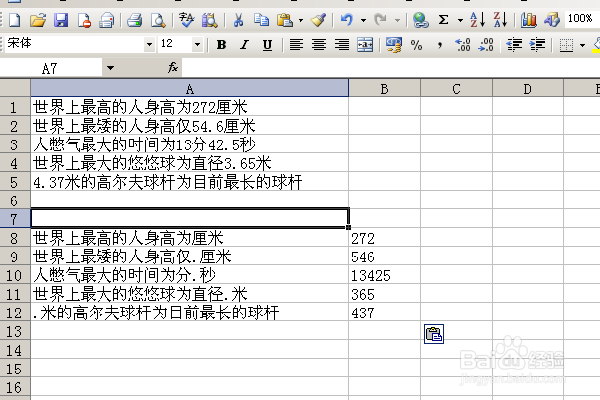Click the Select All corner box
Screen dimensions: 600x400
click(15, 88)
